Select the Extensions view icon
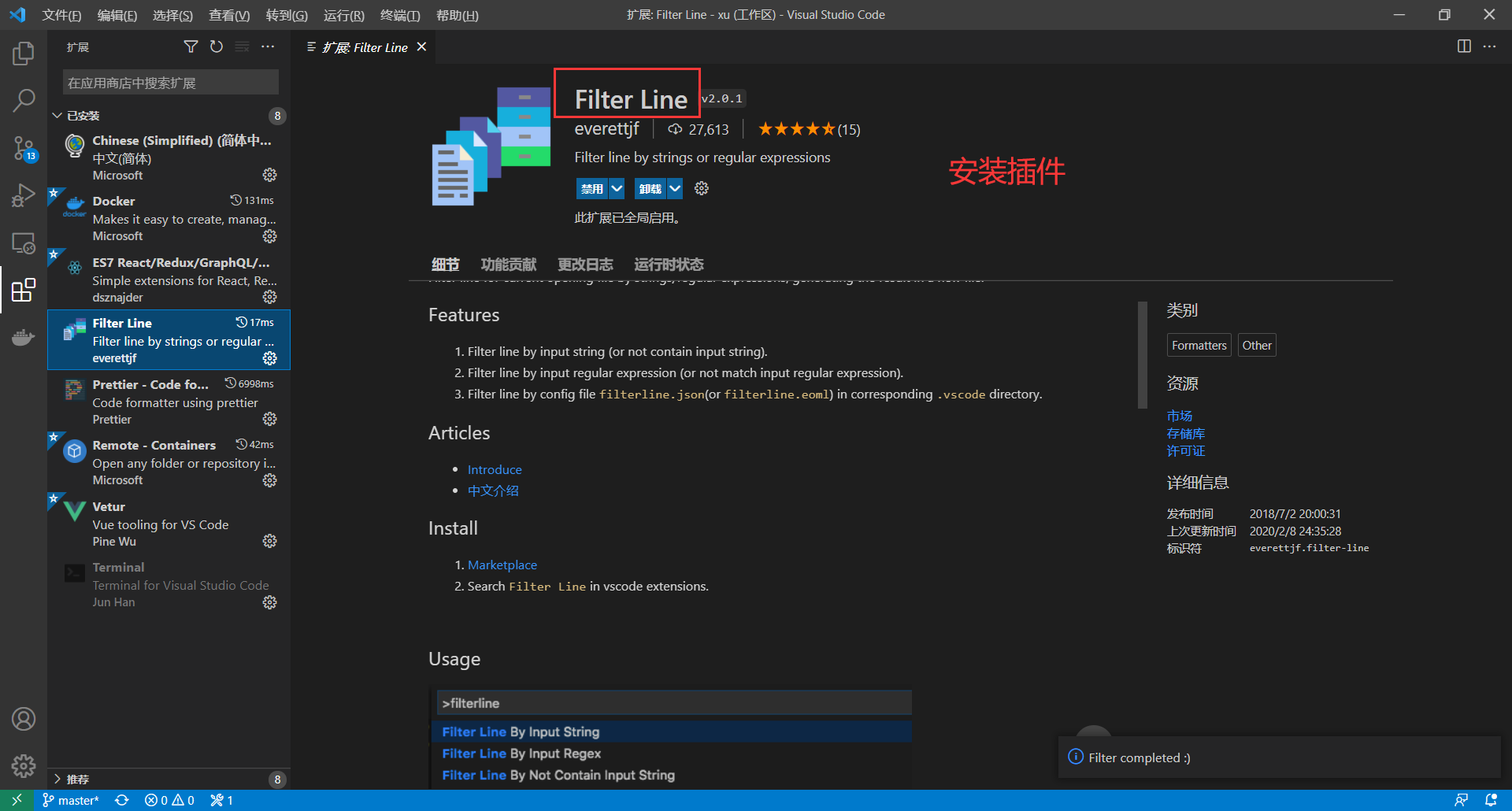 [24, 290]
